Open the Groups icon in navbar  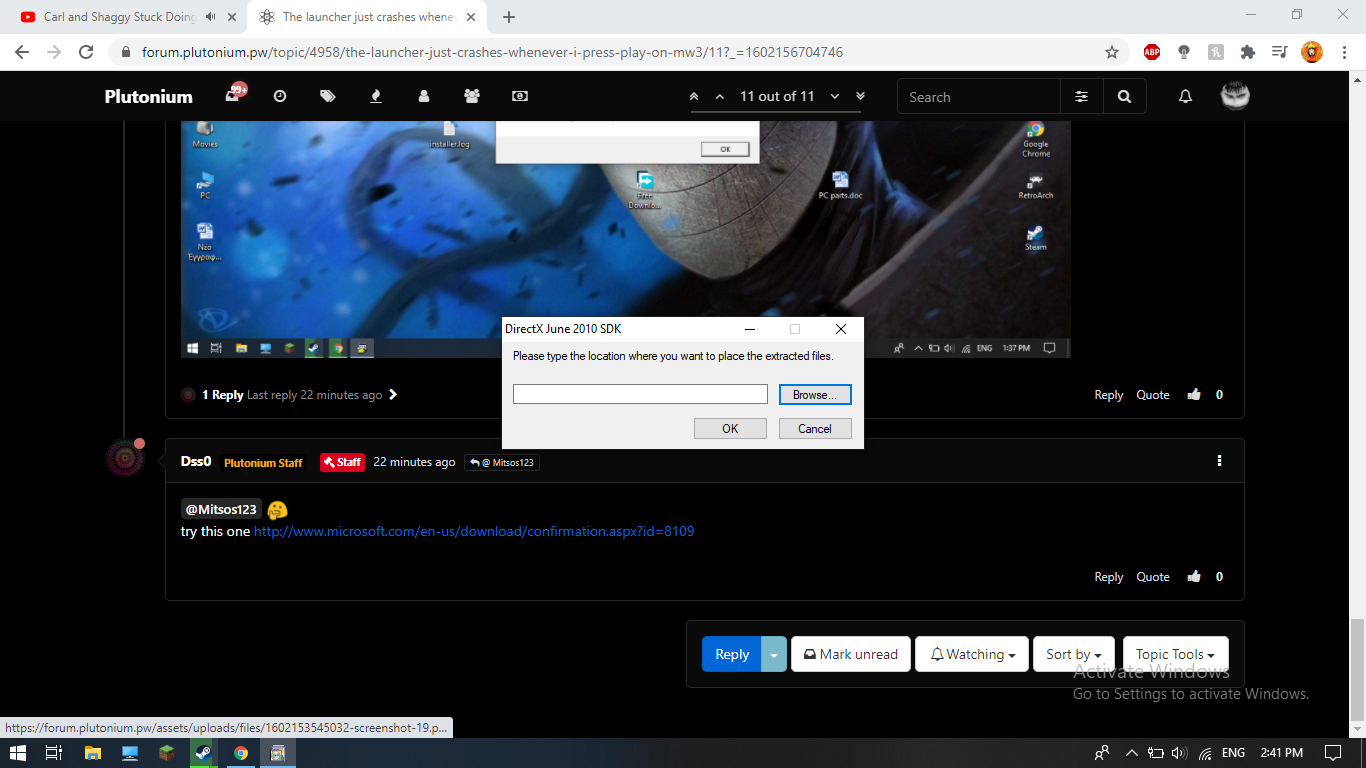[472, 96]
